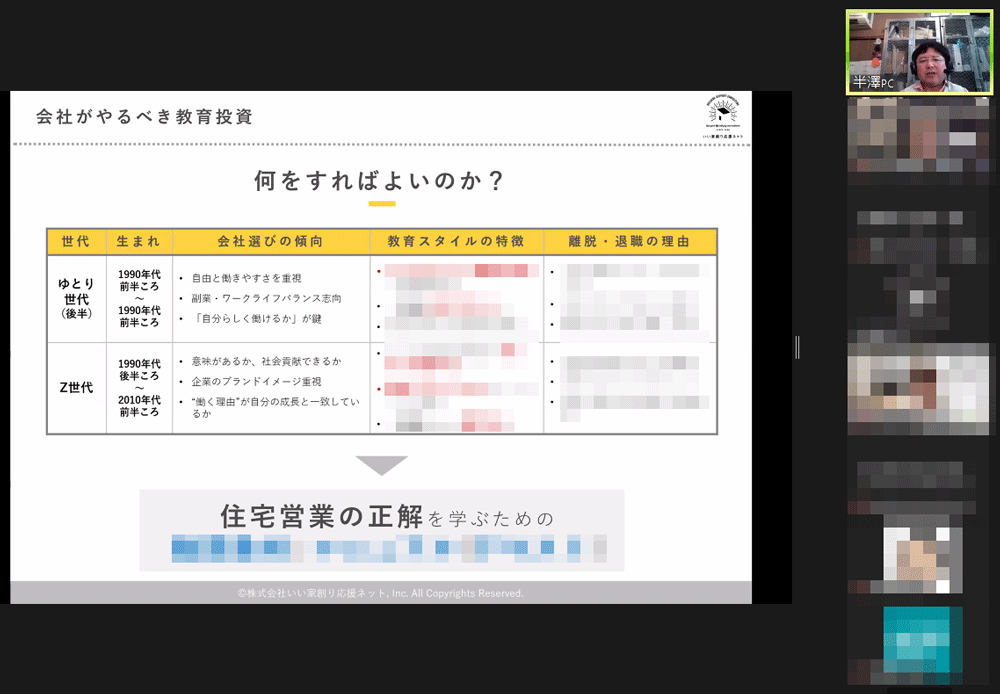Screen dimensions: 1000x694
Task: Select the 離脱・退職の理由 column header
Action: coord(630,242)
